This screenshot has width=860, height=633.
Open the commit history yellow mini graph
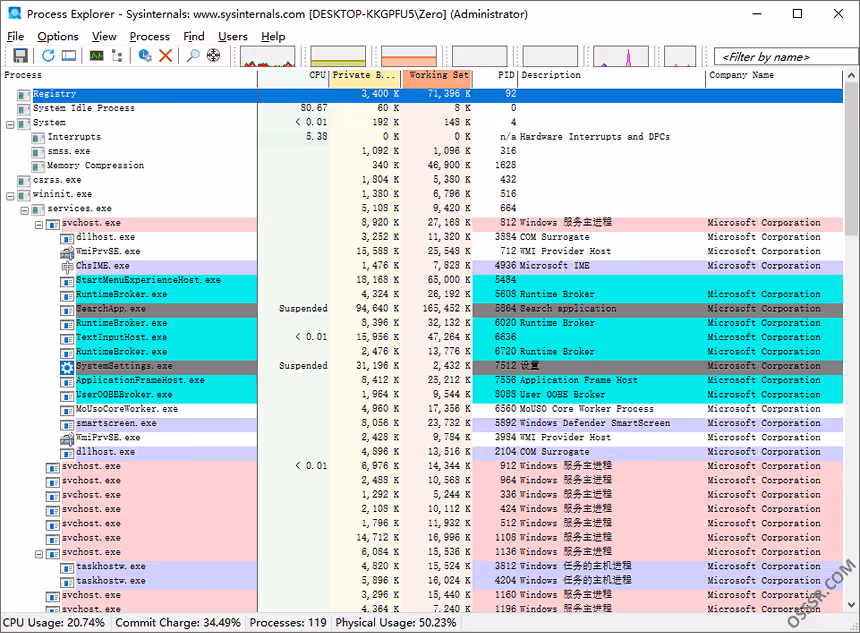tap(338, 56)
